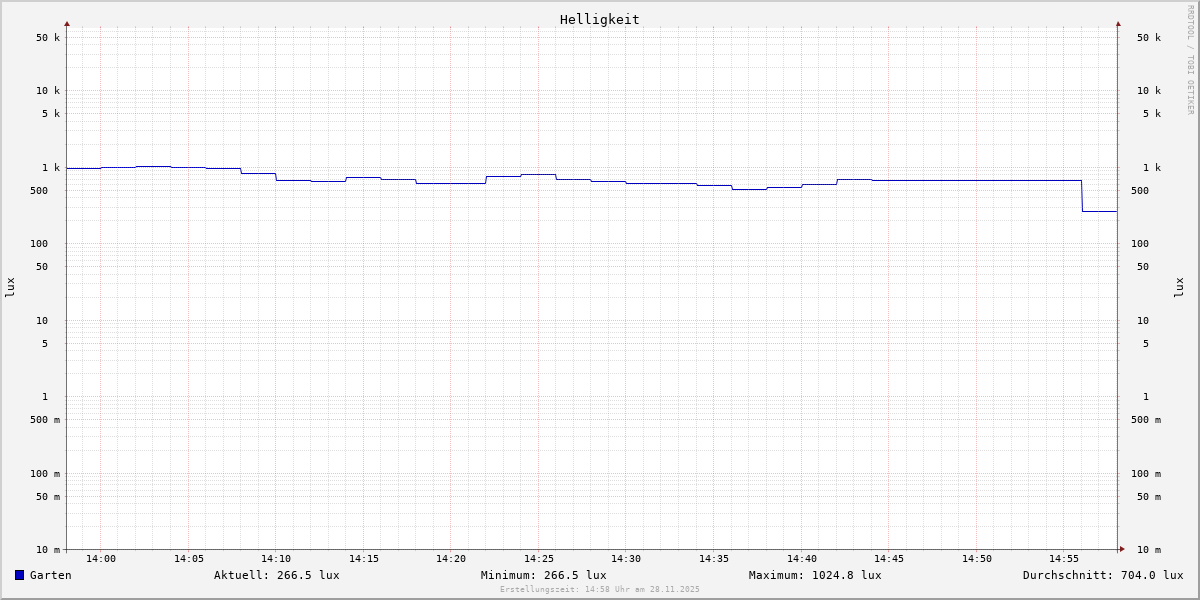Click the Helligkeit chart title
The width and height of the screenshot is (1200, 600).
(x=599, y=19)
